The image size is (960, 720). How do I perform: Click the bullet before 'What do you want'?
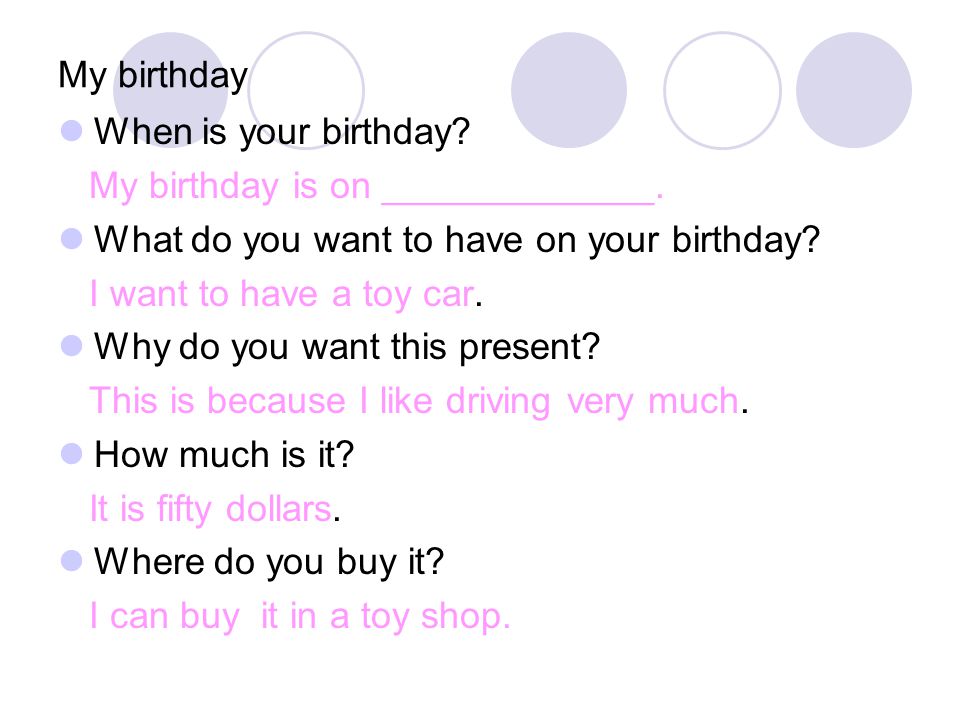72,239
